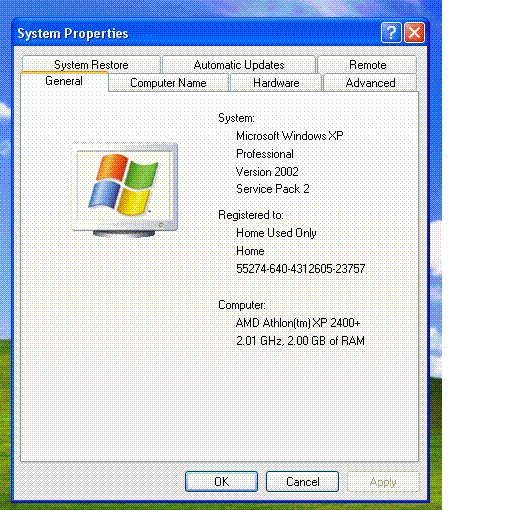512x510 pixels.
Task: Confirm with the OK button
Action: pos(221,481)
